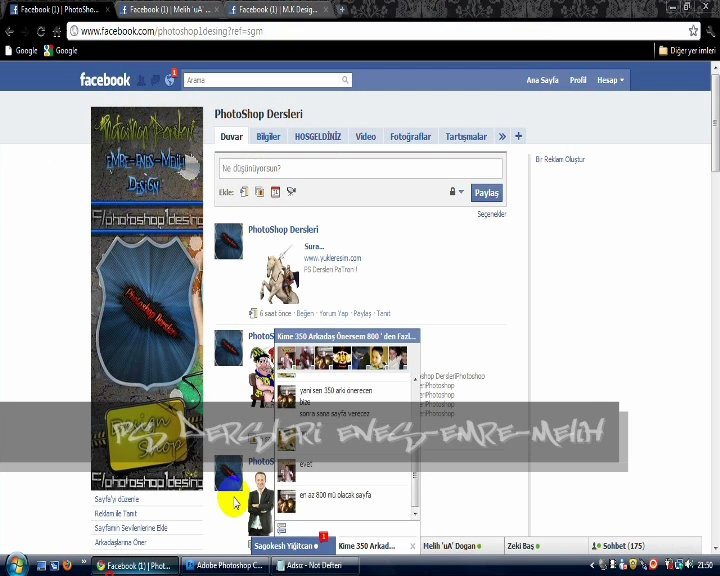Open Zeki Baş chat tab
The image size is (720, 576).
click(546, 546)
